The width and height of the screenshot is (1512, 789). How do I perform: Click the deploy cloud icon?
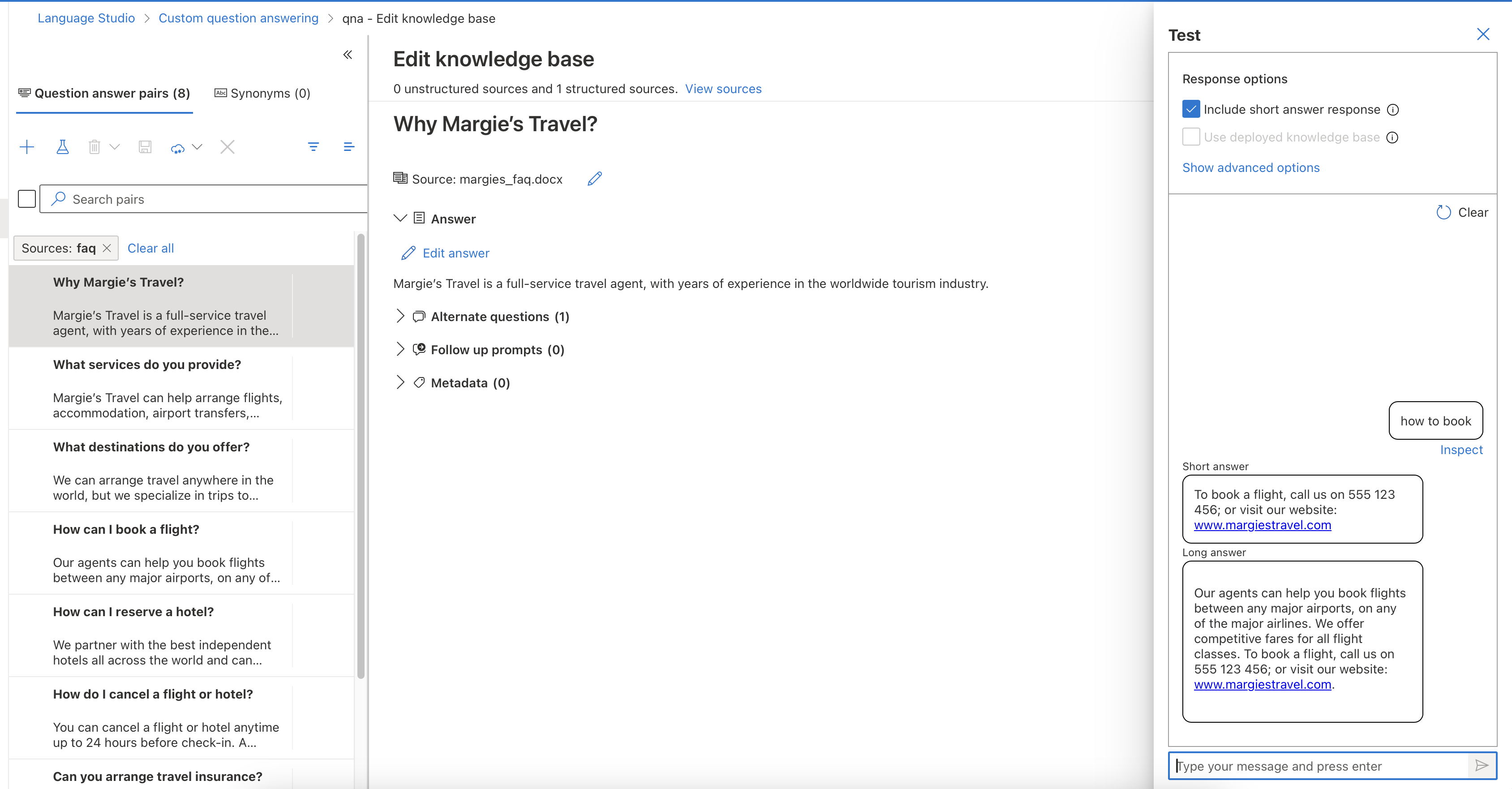point(177,148)
